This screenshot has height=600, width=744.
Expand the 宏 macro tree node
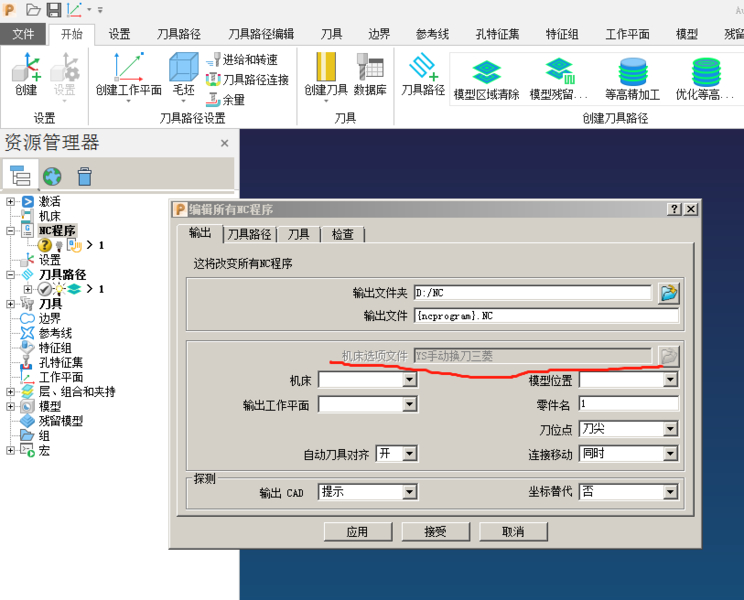point(10,450)
